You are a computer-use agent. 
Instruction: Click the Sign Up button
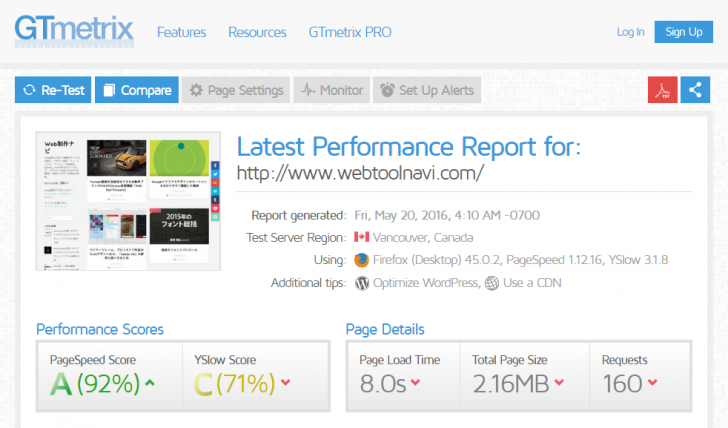[683, 32]
